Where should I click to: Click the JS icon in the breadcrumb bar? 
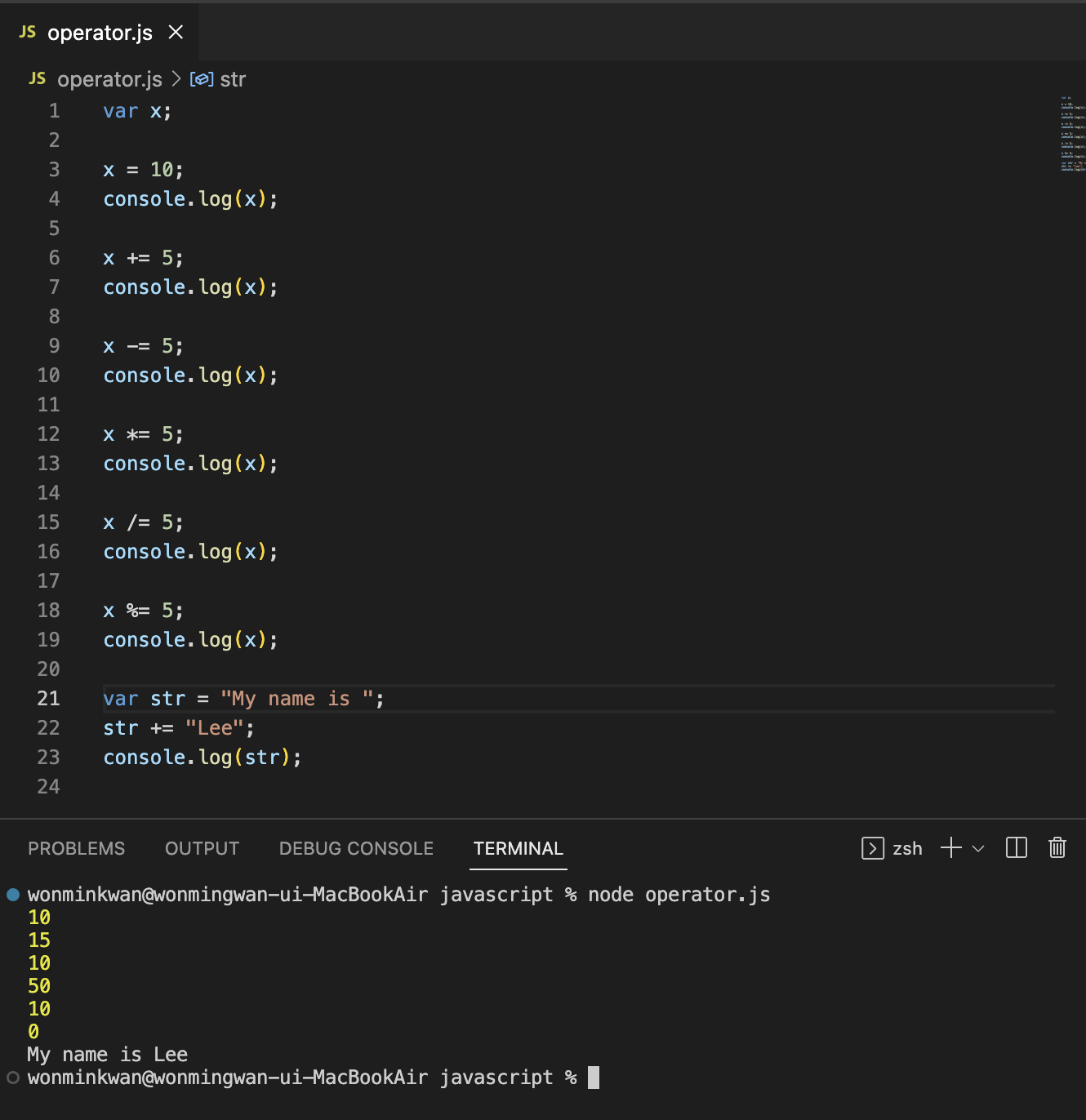tap(38, 78)
